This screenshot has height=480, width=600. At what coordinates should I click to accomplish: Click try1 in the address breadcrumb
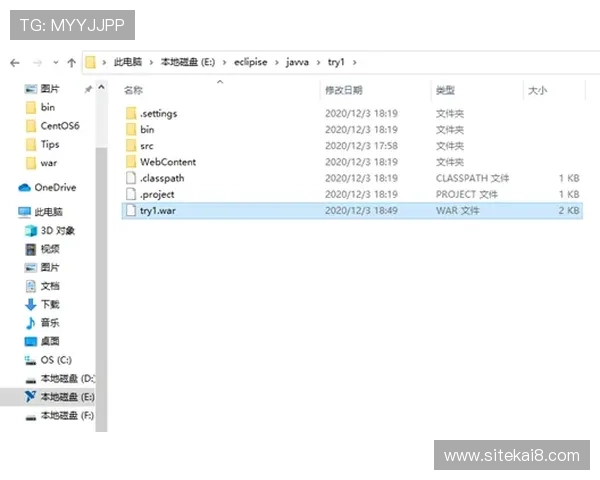(x=336, y=62)
